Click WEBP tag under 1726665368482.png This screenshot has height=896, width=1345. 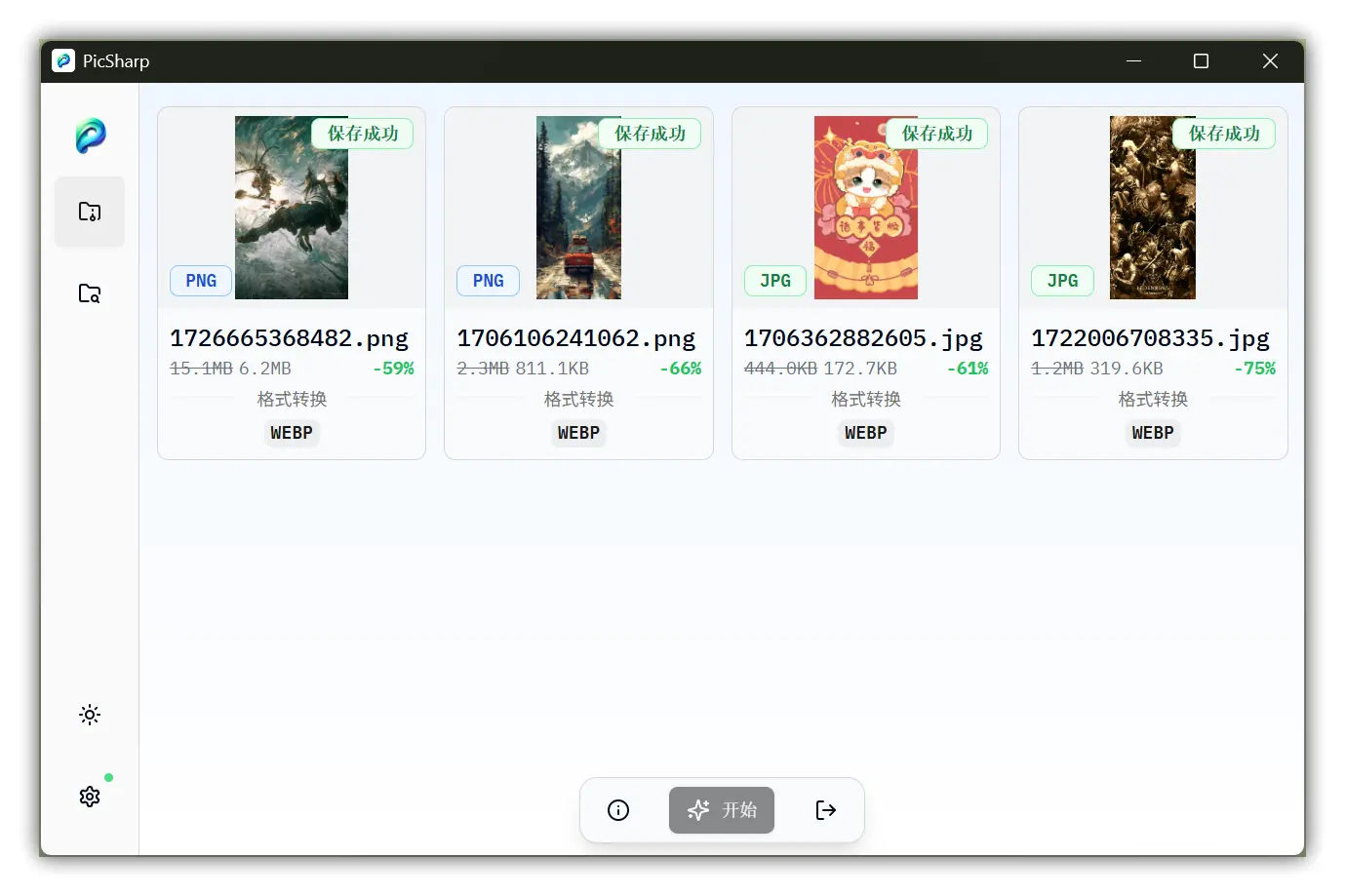point(292,433)
